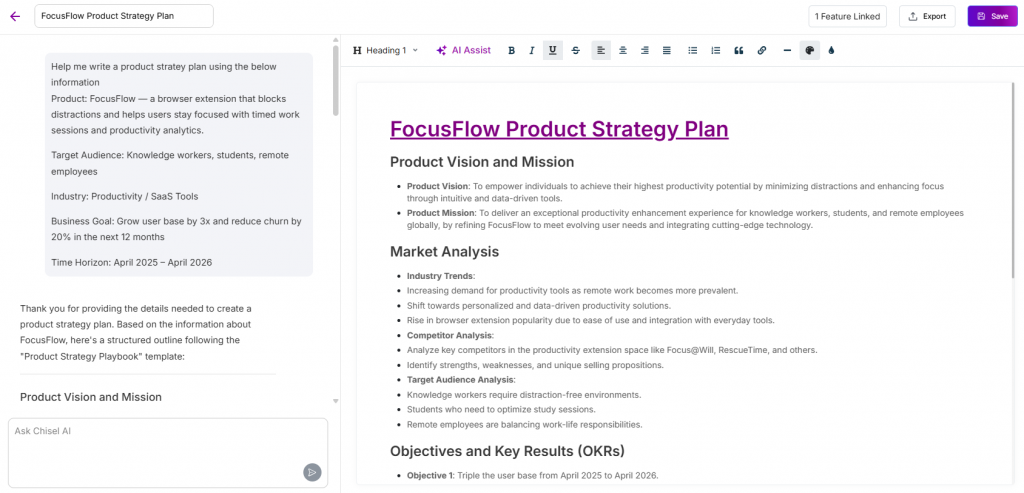This screenshot has height=493, width=1024.
Task: Click the FocusFlow Product Strategy Plan heading
Action: [x=559, y=129]
